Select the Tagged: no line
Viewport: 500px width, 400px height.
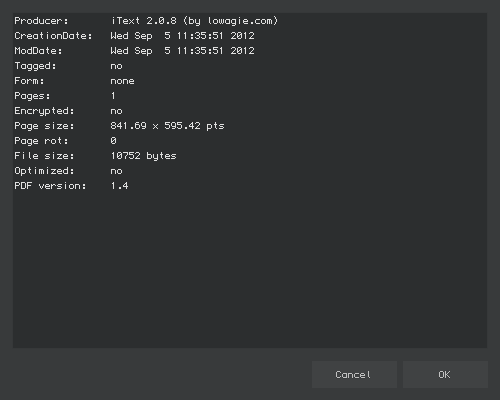click(x=68, y=66)
